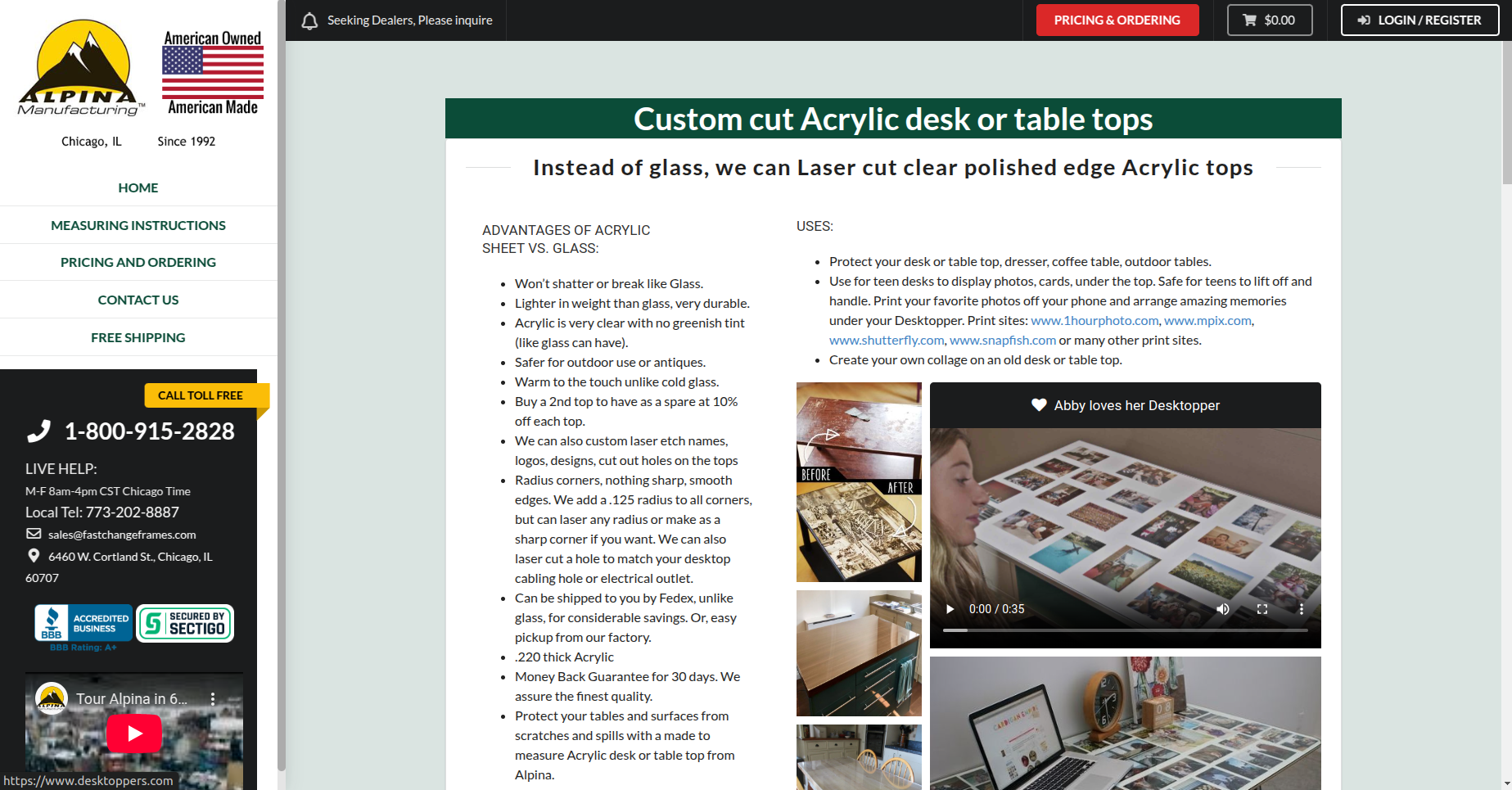1512x790 pixels.
Task: Play the Abby Desktopper video
Action: point(950,609)
